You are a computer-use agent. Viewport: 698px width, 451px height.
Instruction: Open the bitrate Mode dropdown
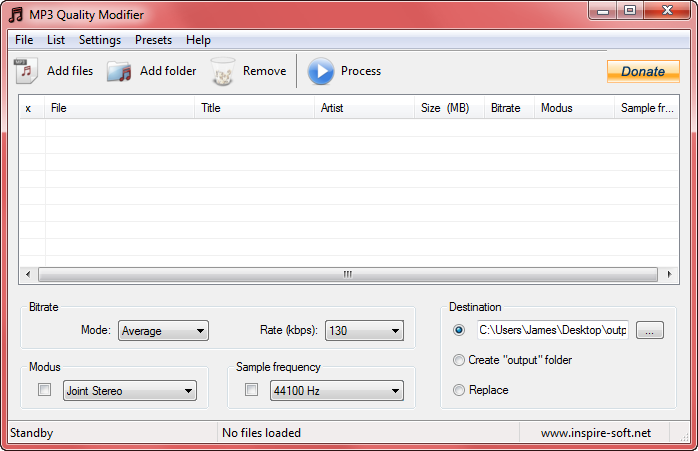[x=163, y=331]
